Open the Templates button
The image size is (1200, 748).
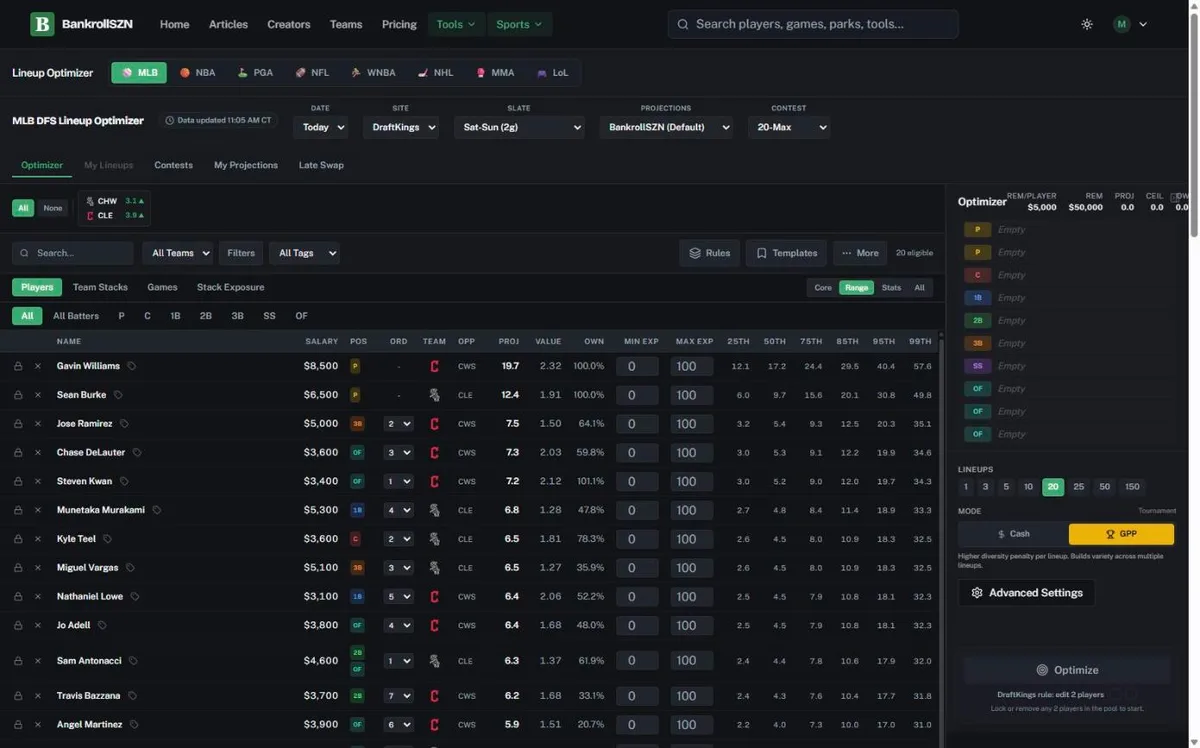[x=786, y=253]
